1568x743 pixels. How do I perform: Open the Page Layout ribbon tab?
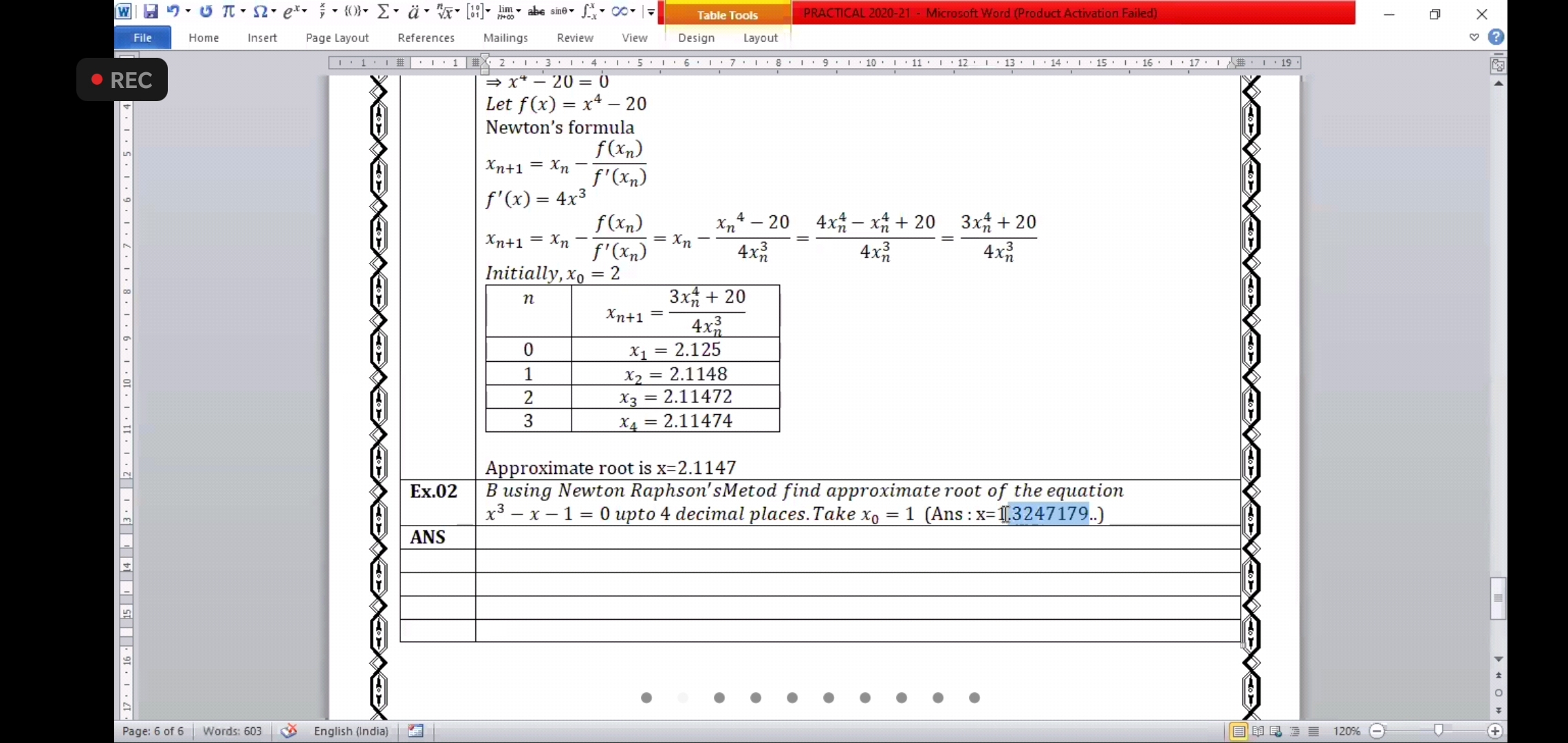pyautogui.click(x=337, y=38)
